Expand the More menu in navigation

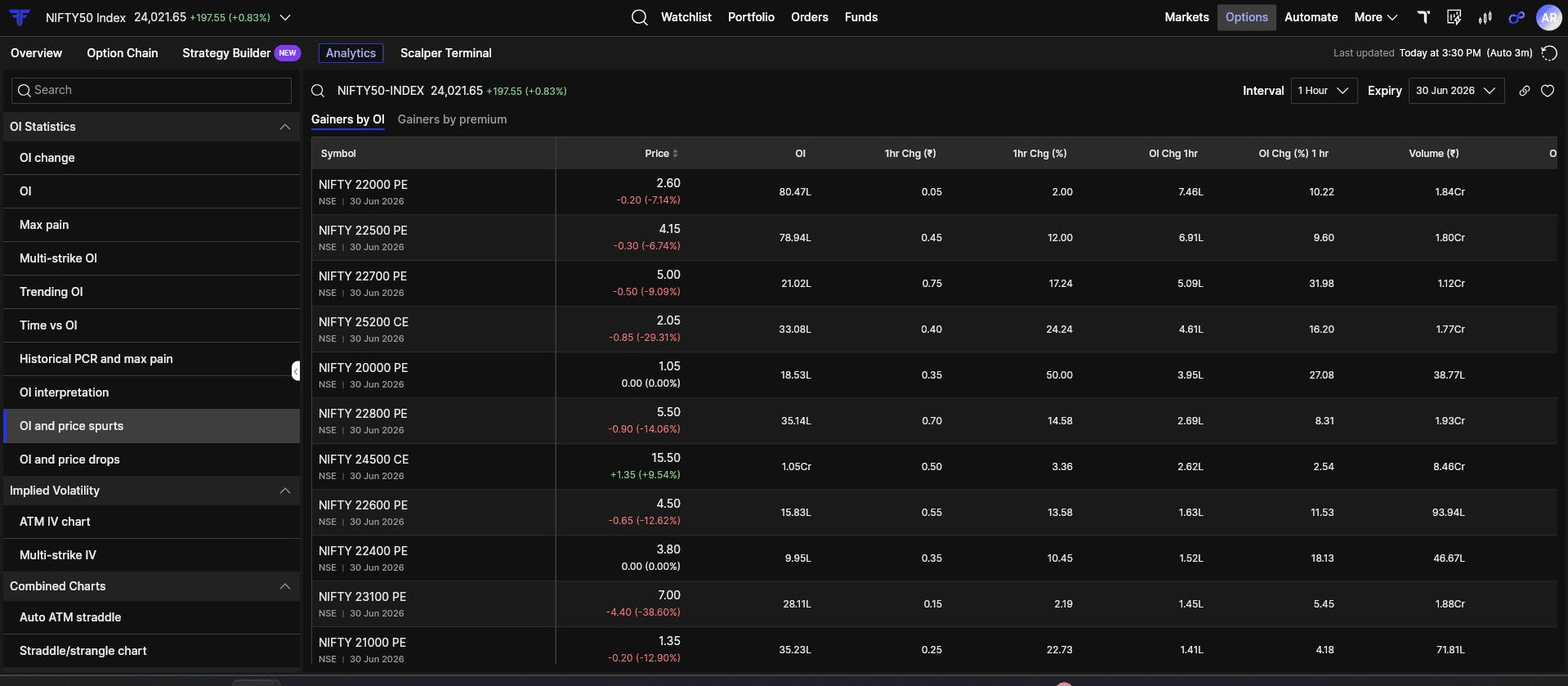pos(1376,17)
